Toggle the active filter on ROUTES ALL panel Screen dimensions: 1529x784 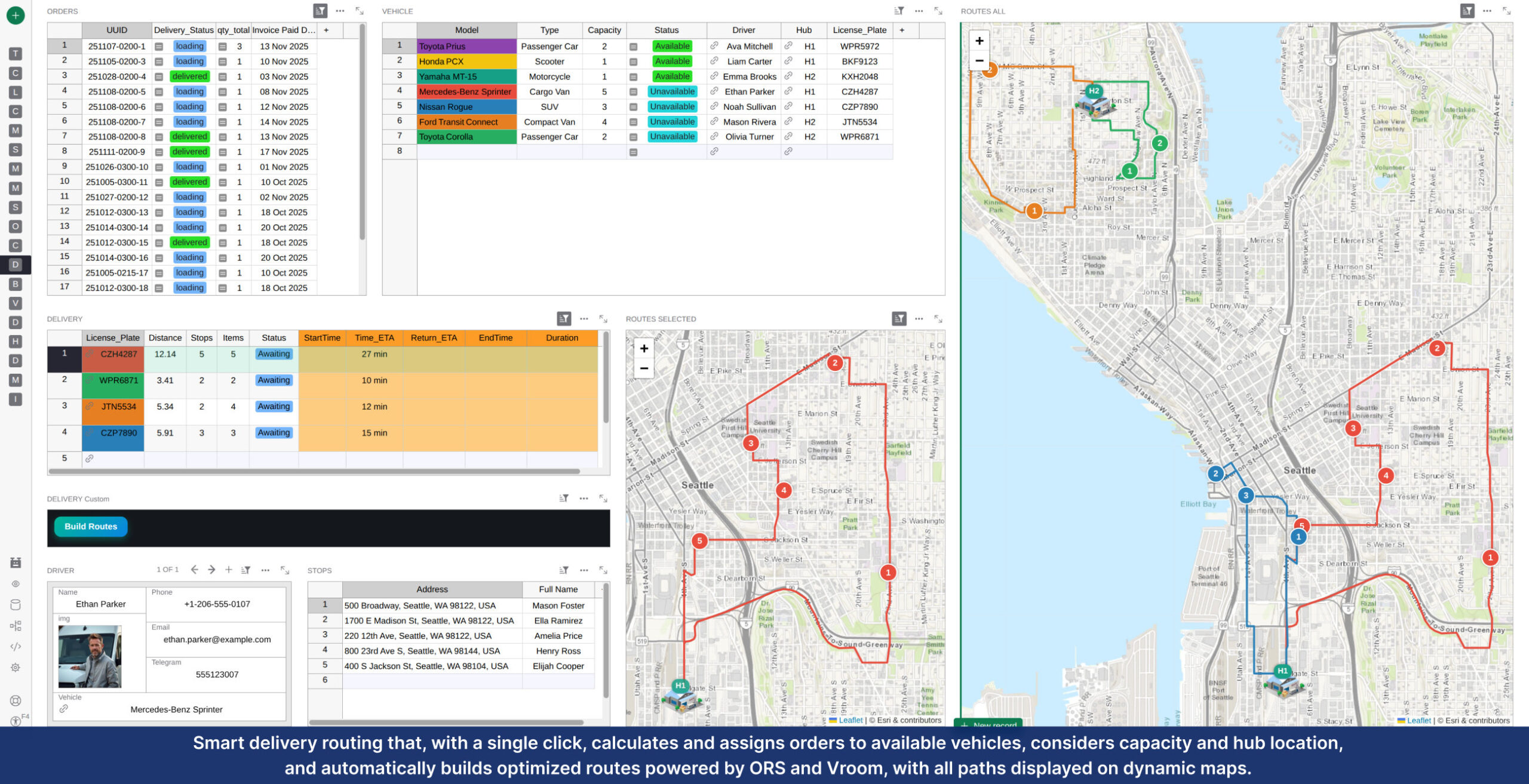point(1467,11)
